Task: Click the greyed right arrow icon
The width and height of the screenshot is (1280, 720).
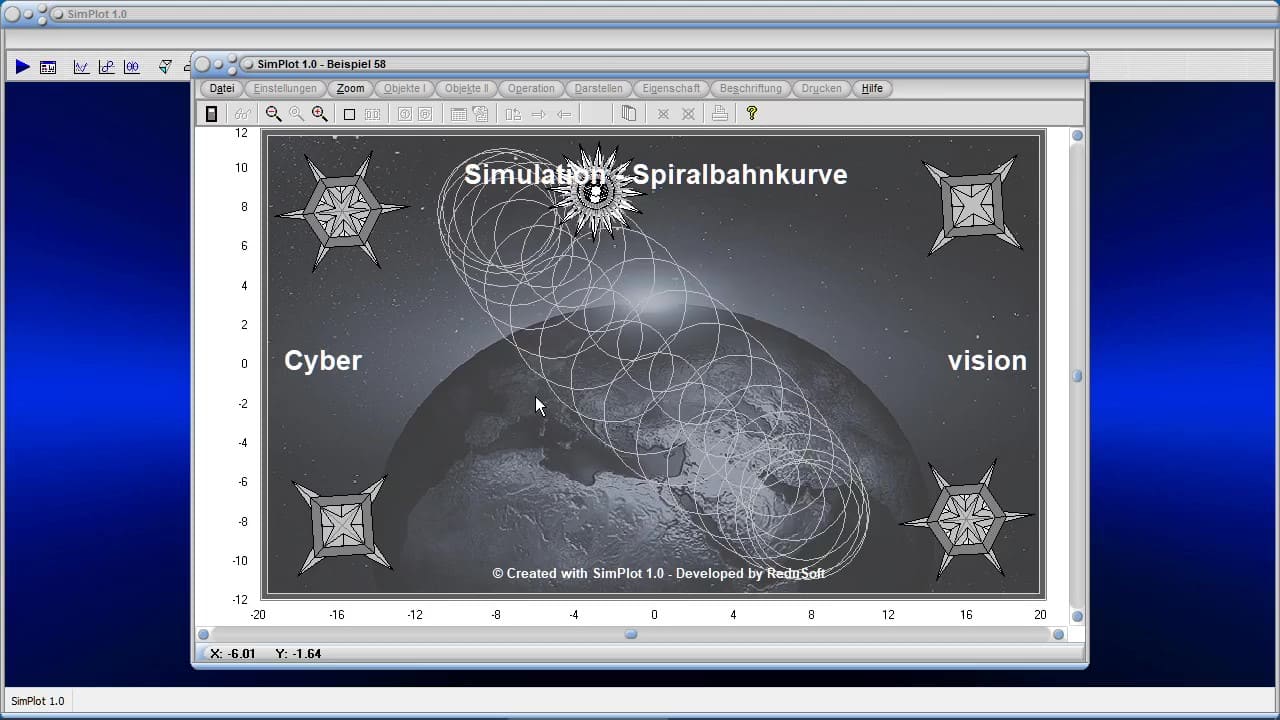Action: pyautogui.click(x=539, y=114)
